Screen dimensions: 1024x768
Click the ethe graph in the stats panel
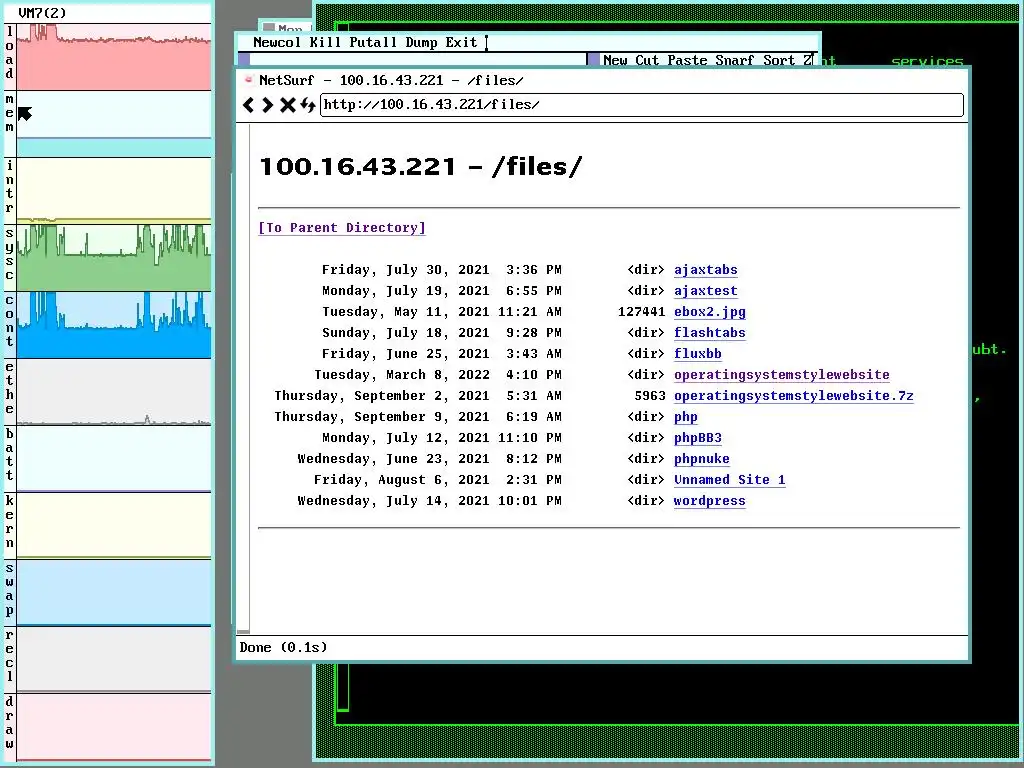[114, 392]
